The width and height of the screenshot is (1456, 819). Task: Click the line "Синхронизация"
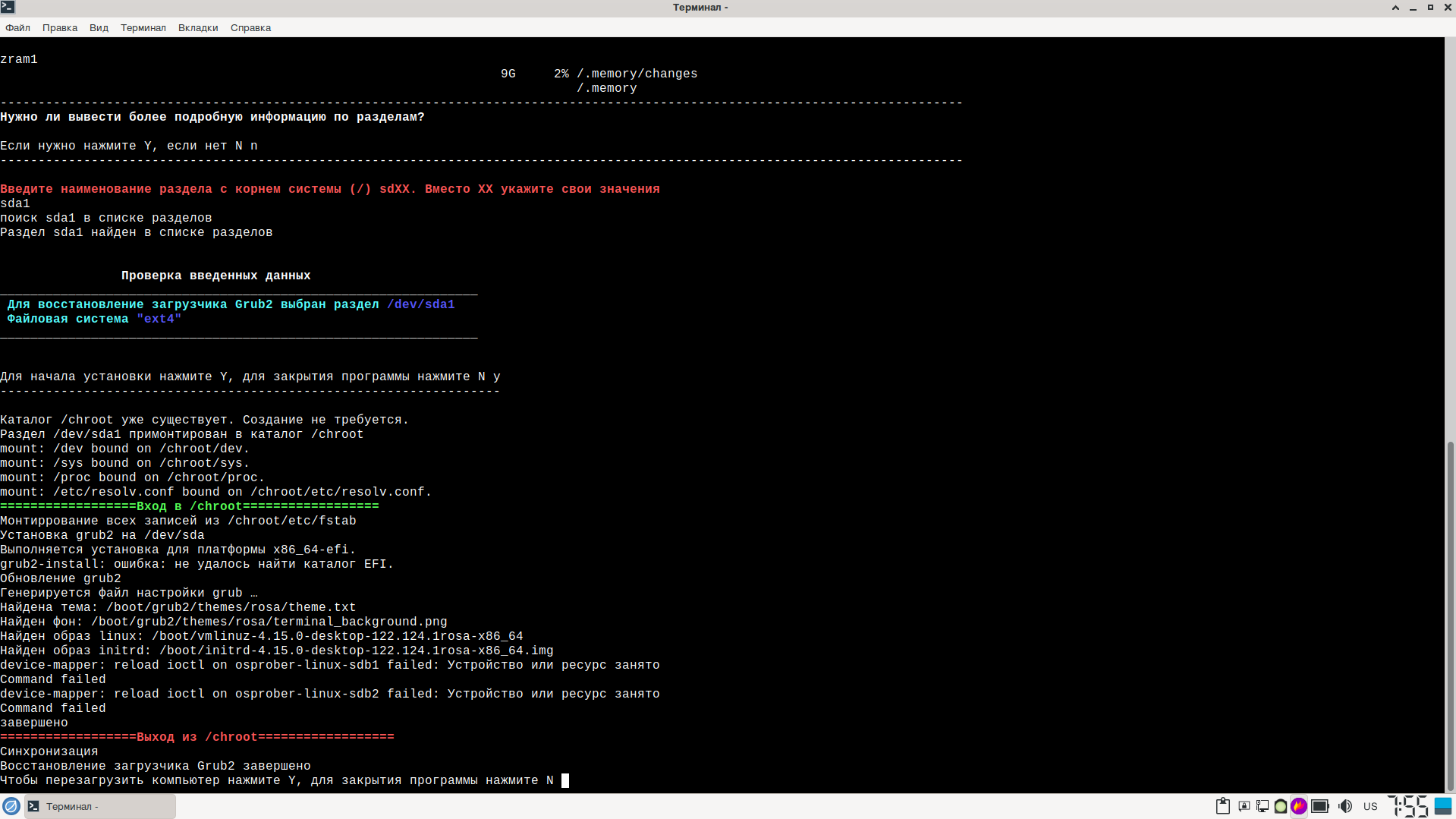49,751
